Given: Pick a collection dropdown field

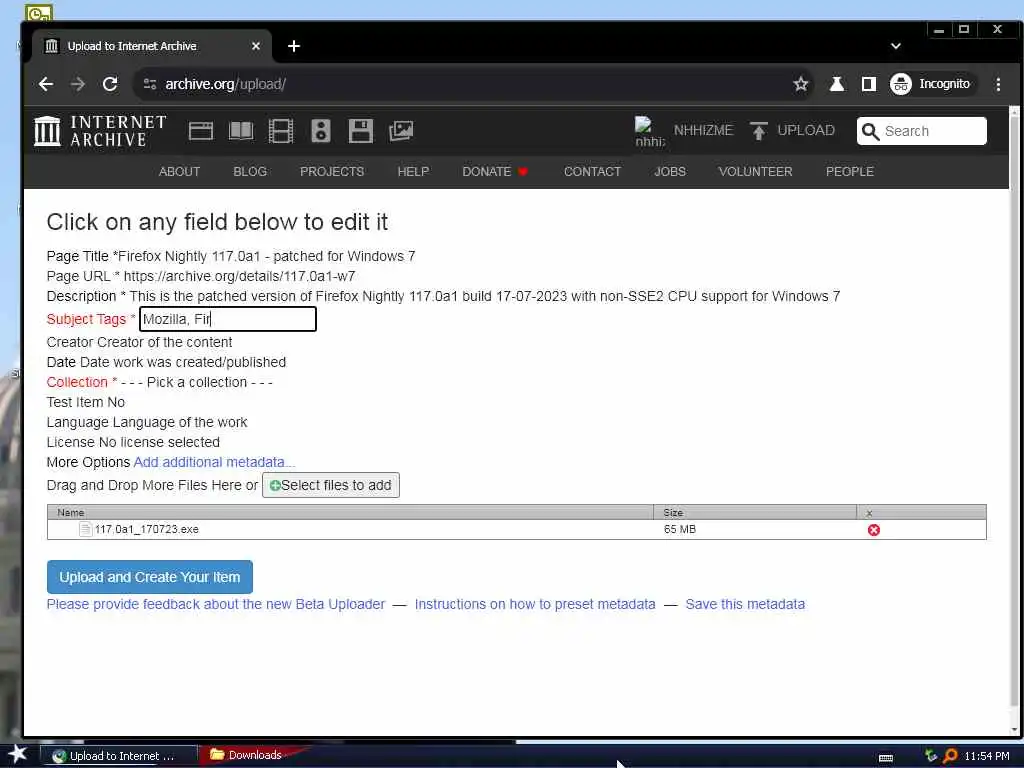Looking at the screenshot, I should pyautogui.click(x=197, y=383).
